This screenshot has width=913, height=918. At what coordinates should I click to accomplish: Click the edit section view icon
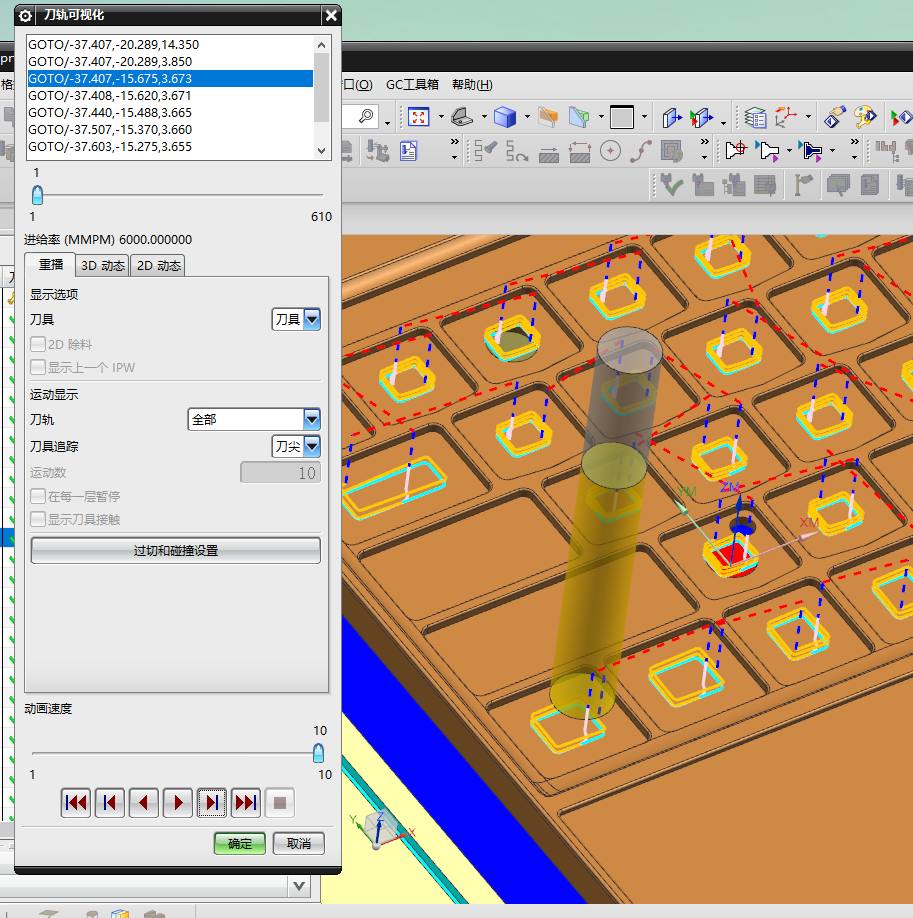tap(579, 117)
